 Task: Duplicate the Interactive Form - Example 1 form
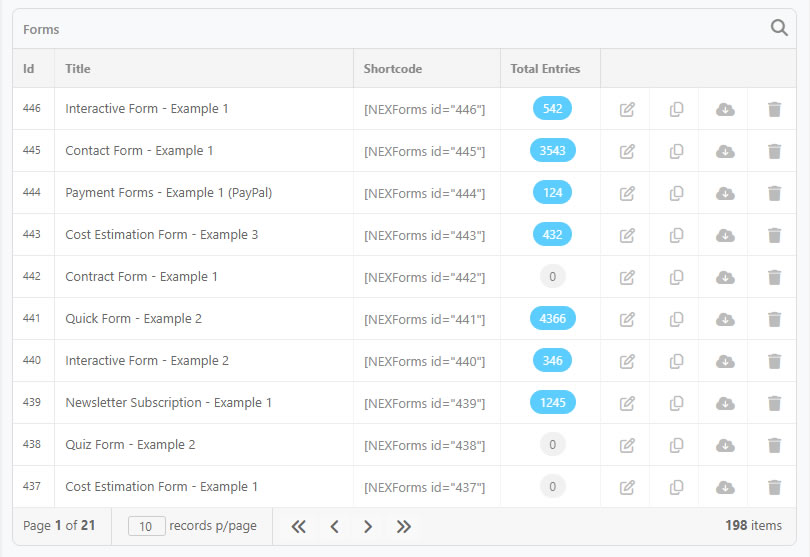pyautogui.click(x=676, y=110)
